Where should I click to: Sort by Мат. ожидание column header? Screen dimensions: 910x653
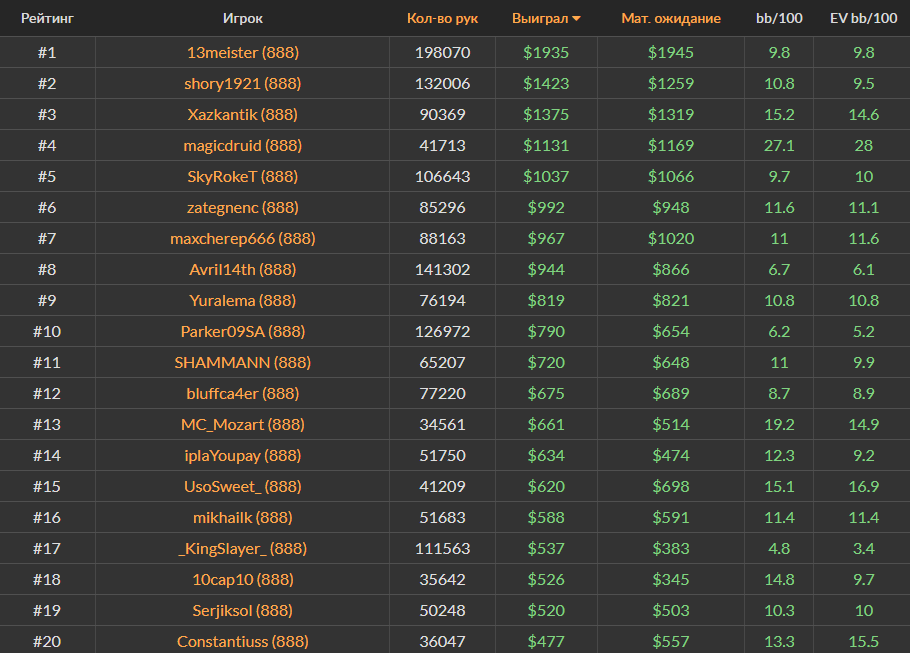pos(670,18)
